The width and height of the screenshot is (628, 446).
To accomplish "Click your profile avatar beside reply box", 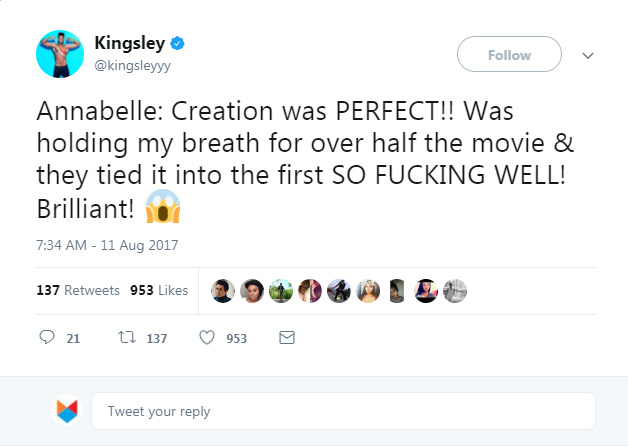I will point(66,411).
